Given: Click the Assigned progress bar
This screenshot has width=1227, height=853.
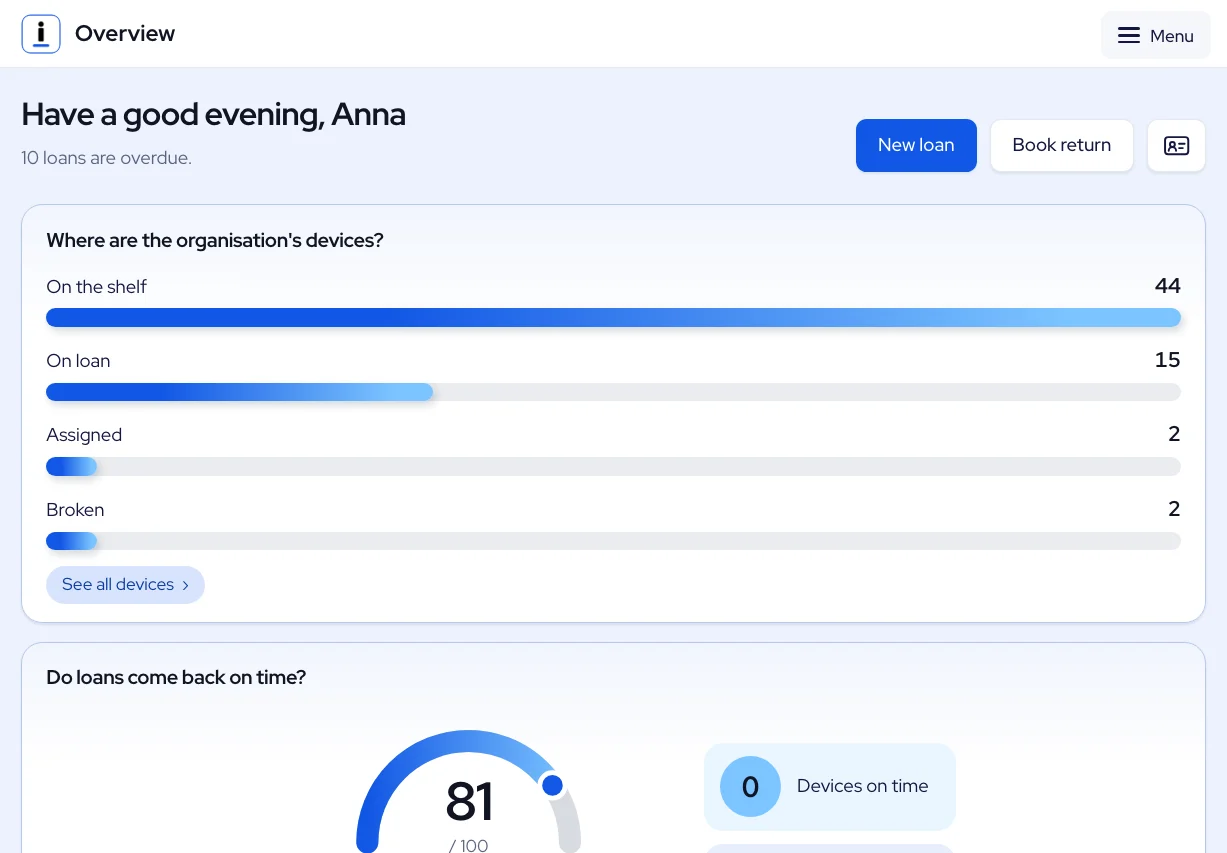Looking at the screenshot, I should pyautogui.click(x=613, y=466).
